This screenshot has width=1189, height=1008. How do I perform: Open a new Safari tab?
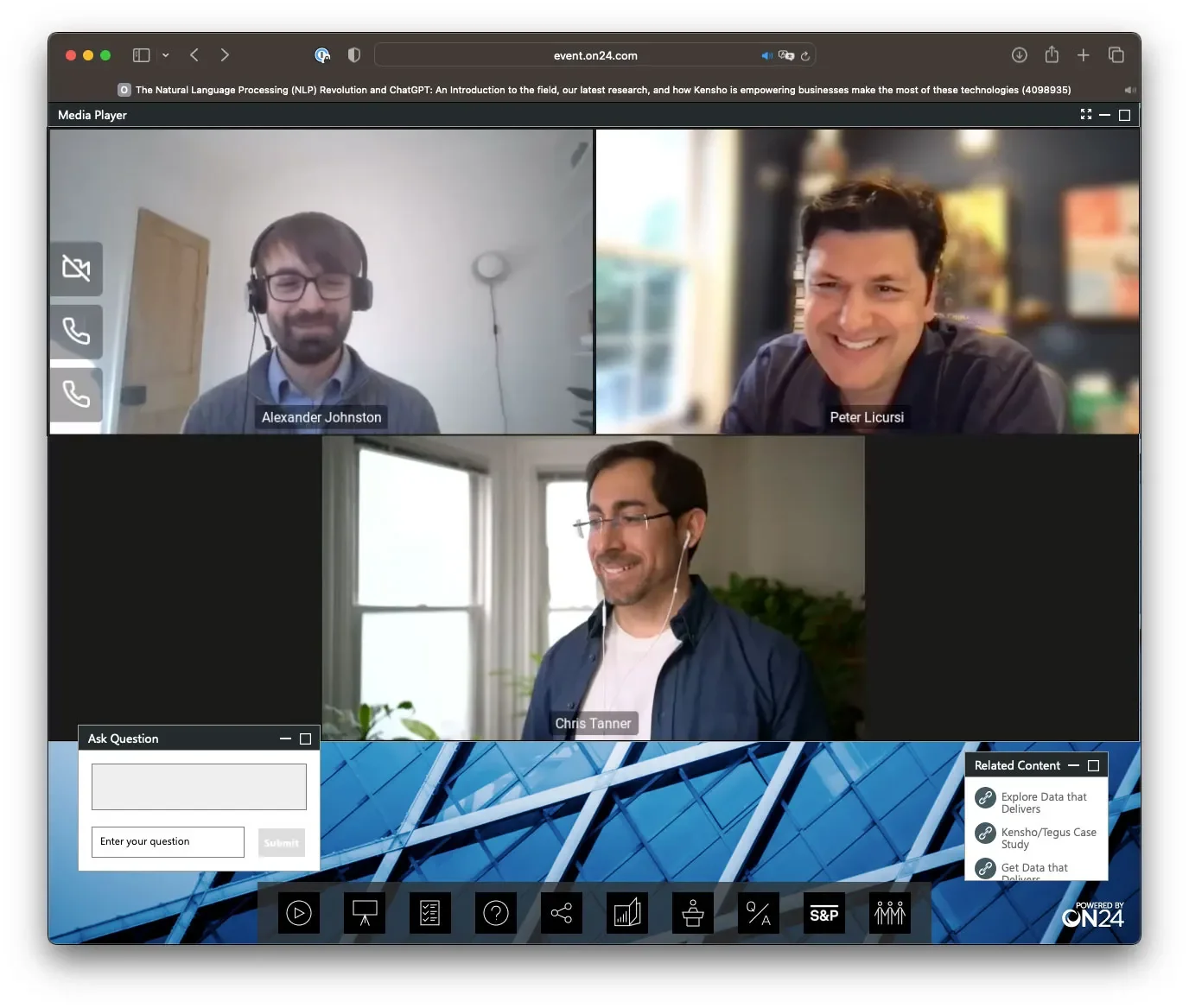click(1084, 55)
